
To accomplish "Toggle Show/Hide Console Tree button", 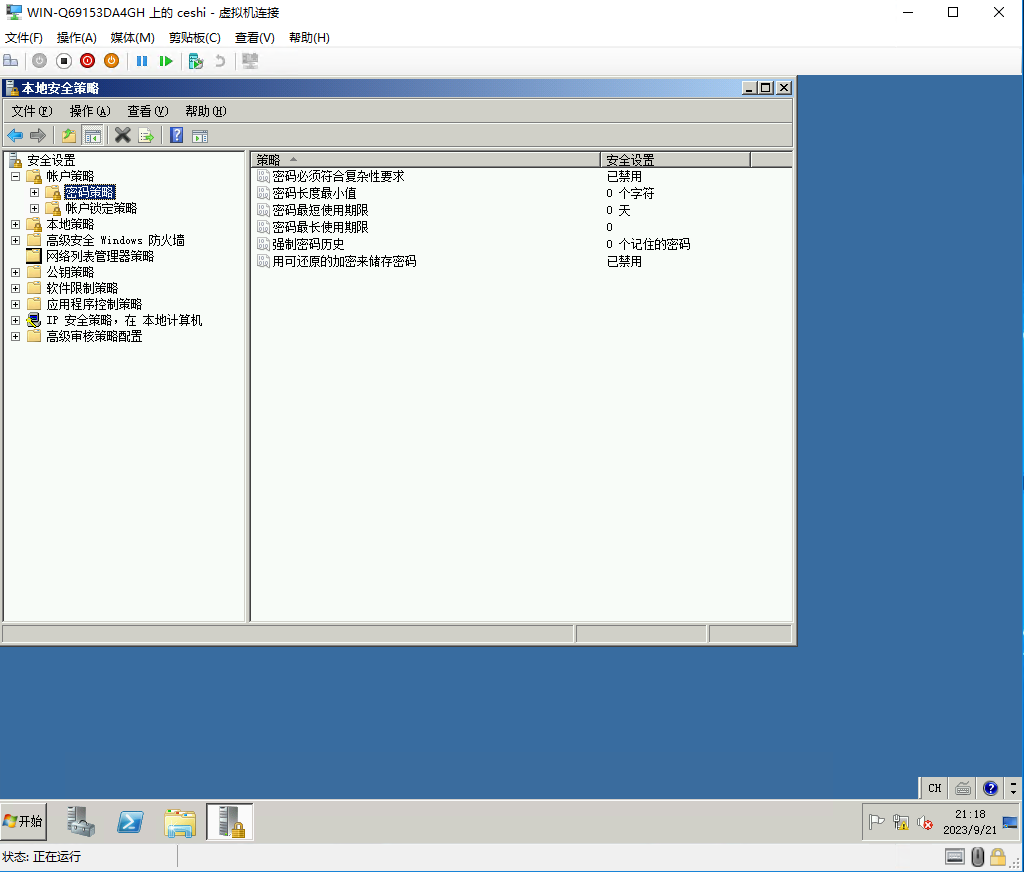I will 92,136.
